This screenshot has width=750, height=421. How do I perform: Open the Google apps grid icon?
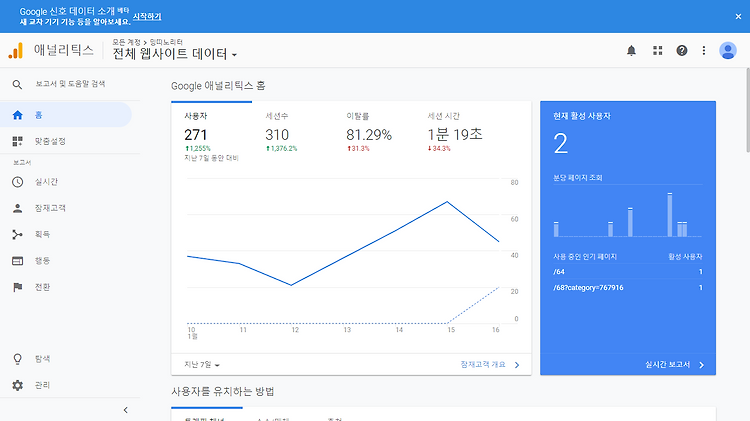[658, 50]
